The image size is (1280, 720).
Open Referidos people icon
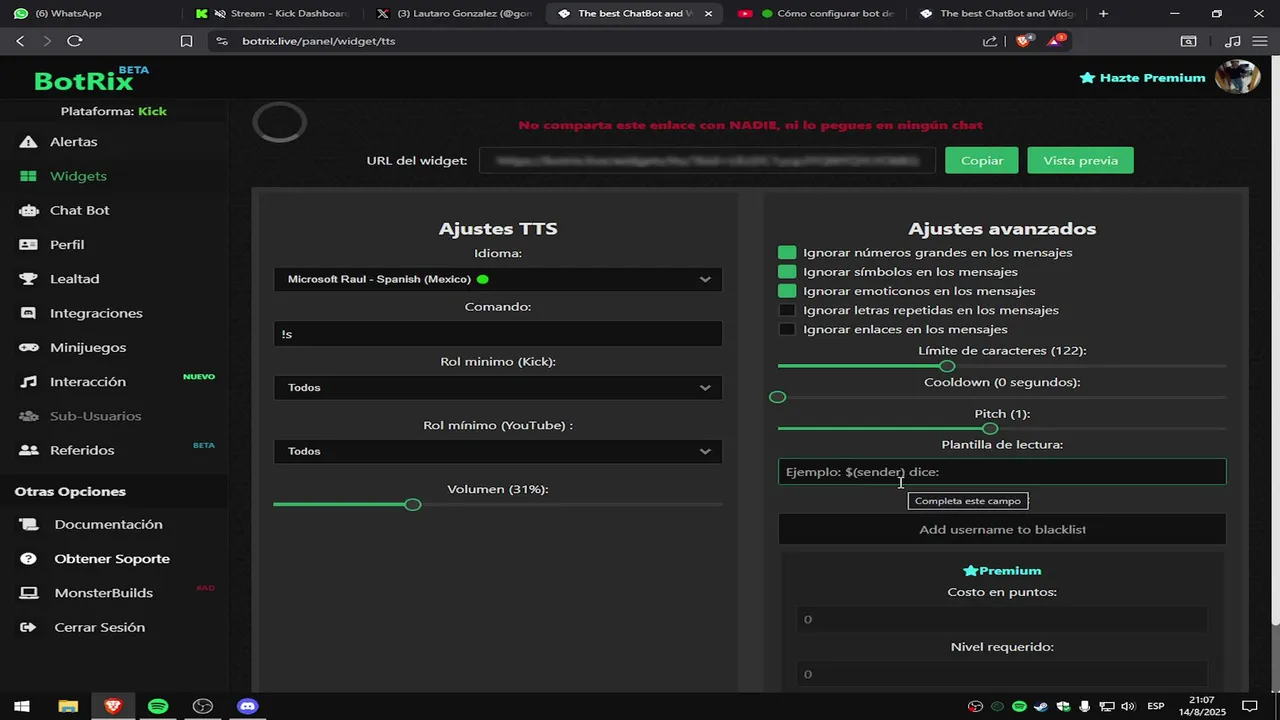29,450
